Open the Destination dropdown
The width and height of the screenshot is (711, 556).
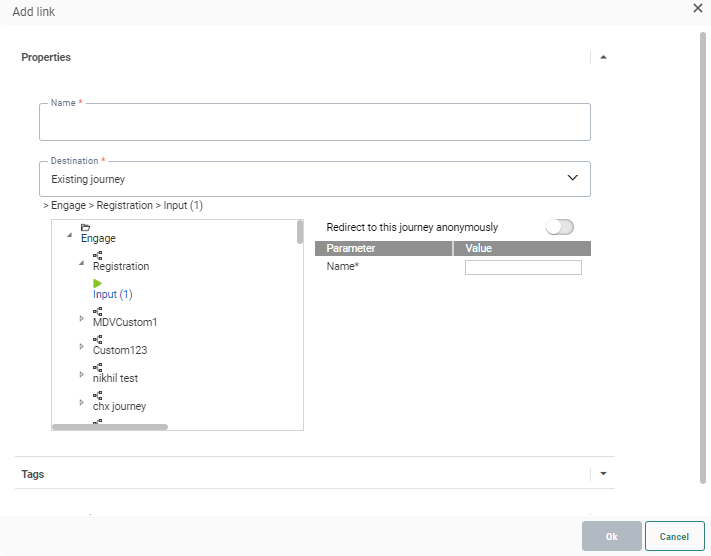click(x=573, y=178)
